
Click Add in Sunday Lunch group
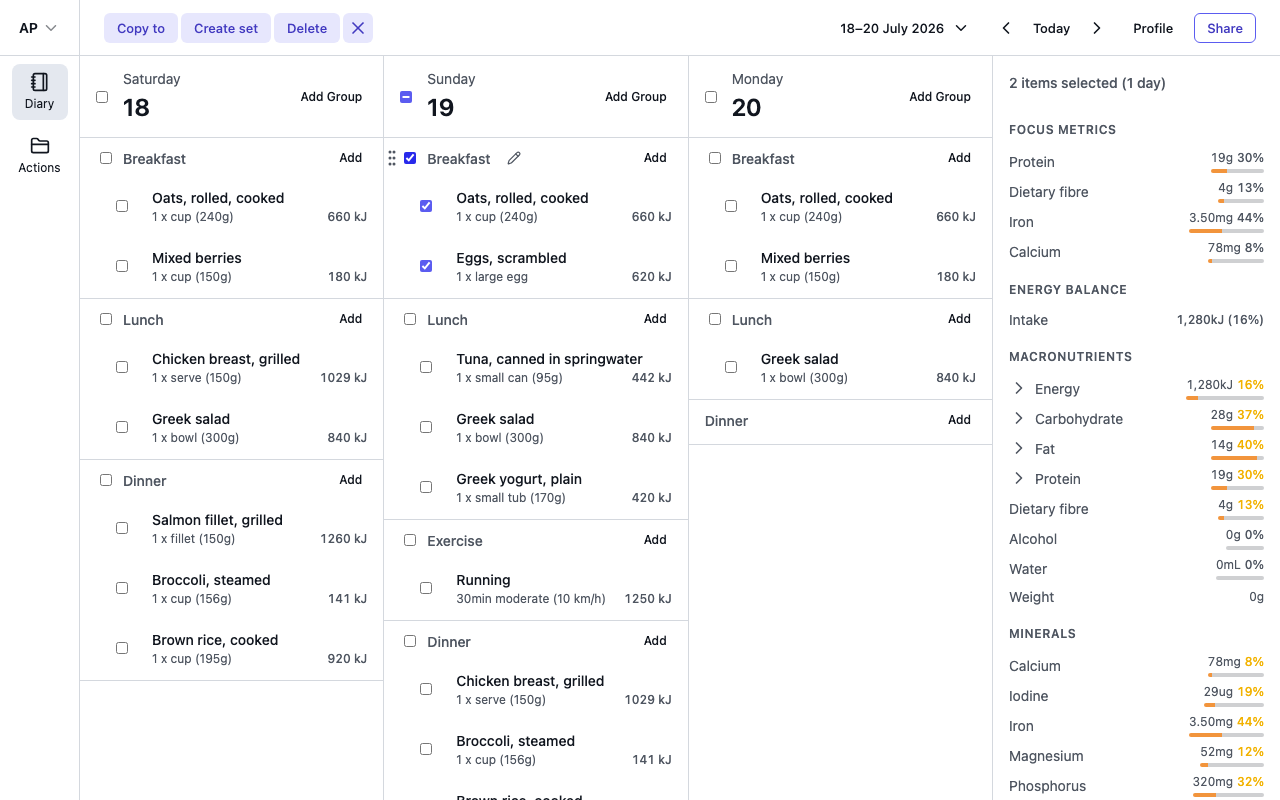[x=655, y=319]
